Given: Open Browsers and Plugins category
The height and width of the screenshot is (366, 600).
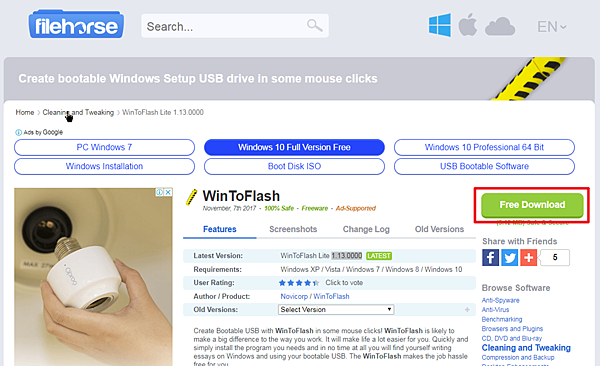Looking at the screenshot, I should point(512,329).
